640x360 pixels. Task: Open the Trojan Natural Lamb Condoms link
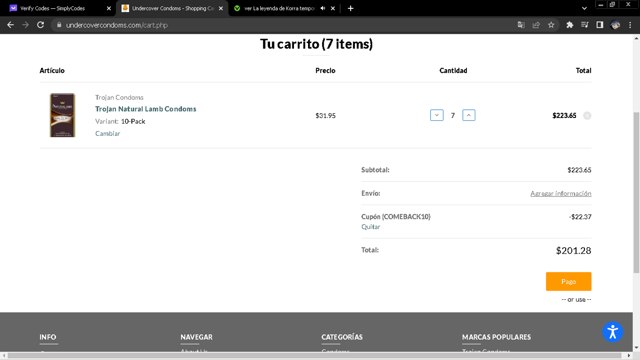pos(146,109)
